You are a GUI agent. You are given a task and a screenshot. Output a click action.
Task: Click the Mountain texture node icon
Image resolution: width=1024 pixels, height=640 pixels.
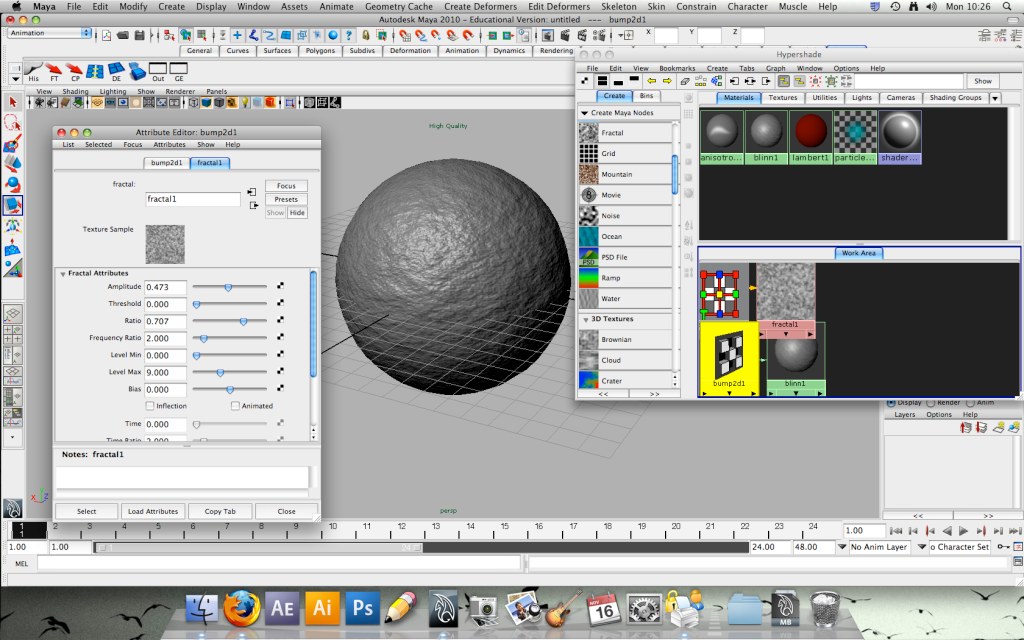[x=589, y=174]
